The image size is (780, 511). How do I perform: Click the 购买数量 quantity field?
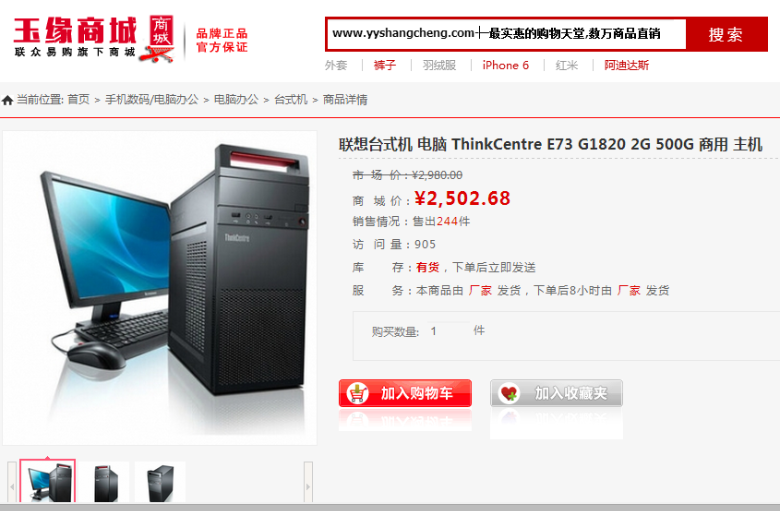click(449, 331)
